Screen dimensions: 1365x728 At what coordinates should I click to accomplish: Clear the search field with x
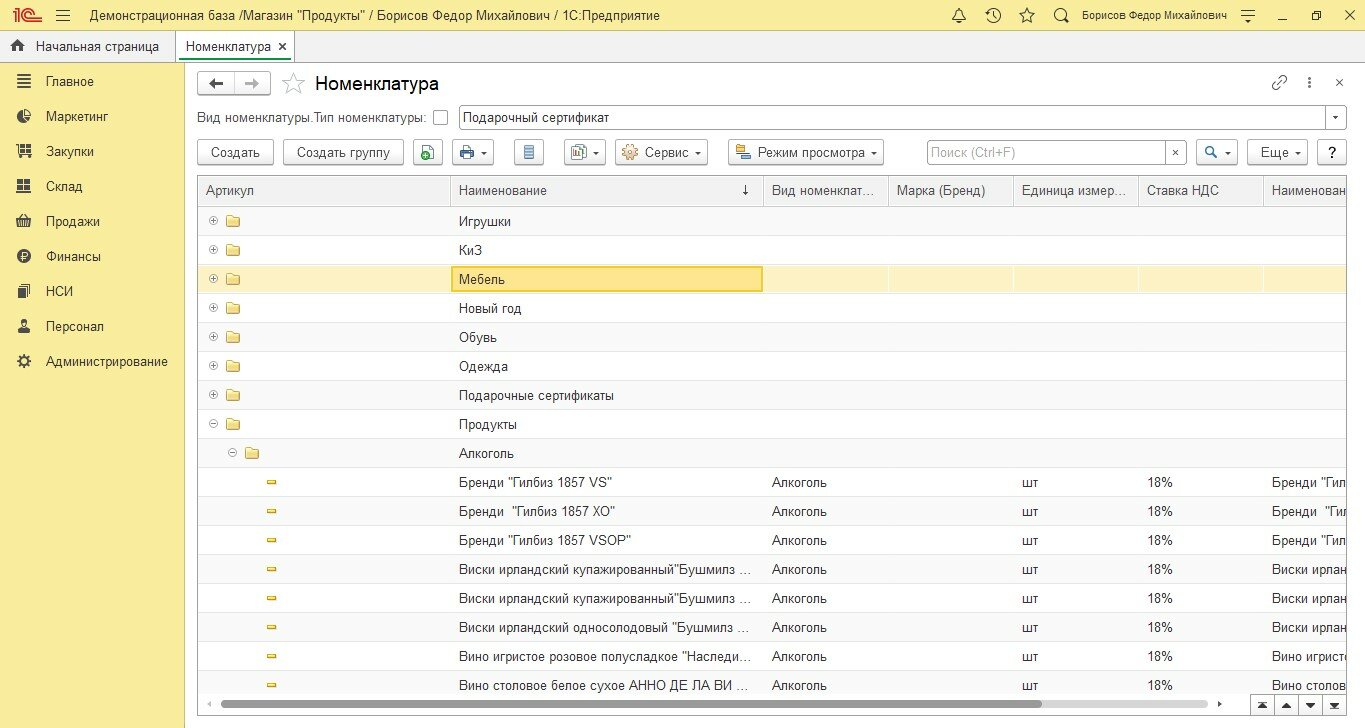[1176, 152]
